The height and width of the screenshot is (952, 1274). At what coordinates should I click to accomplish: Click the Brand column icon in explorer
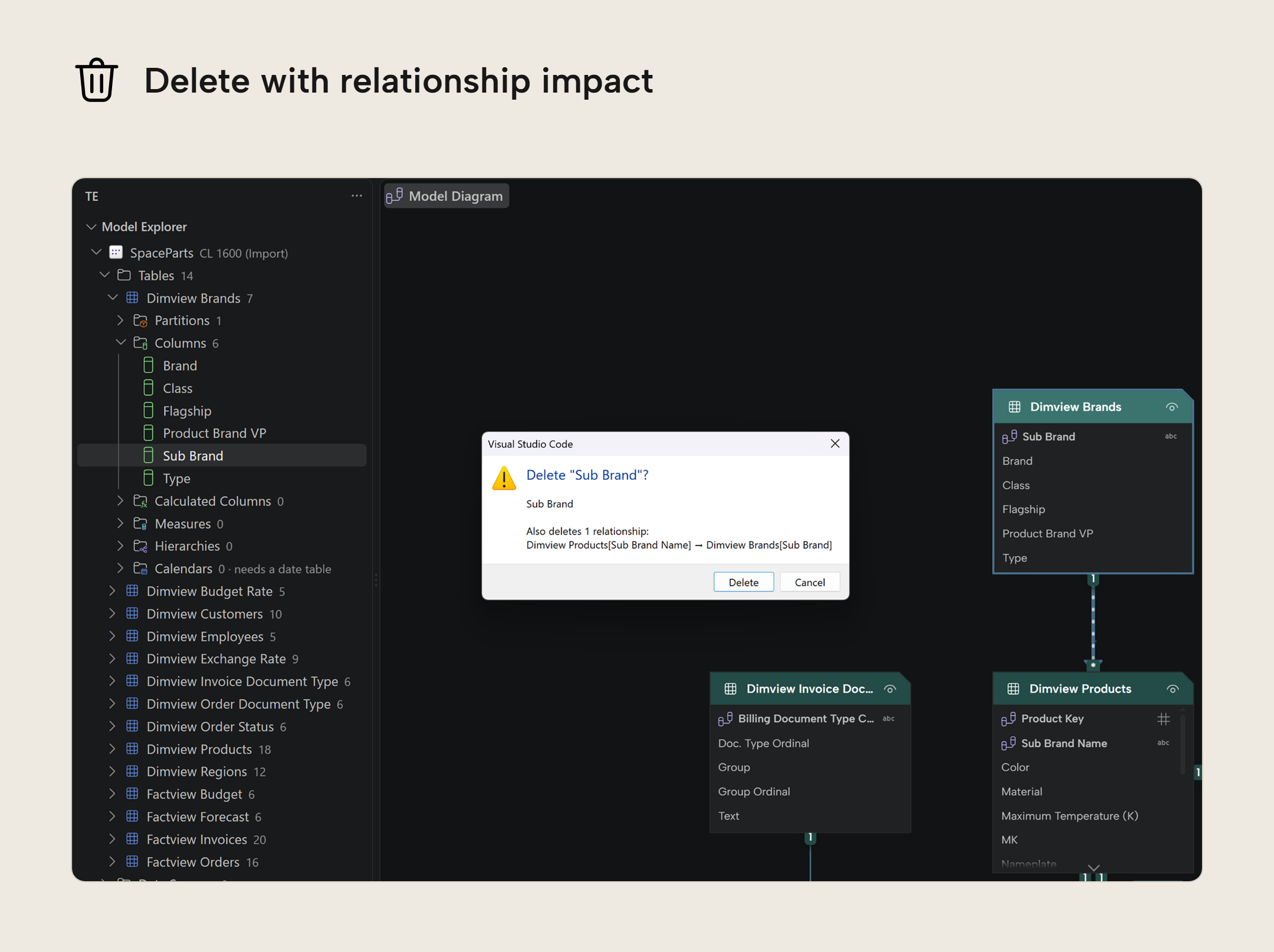(149, 366)
